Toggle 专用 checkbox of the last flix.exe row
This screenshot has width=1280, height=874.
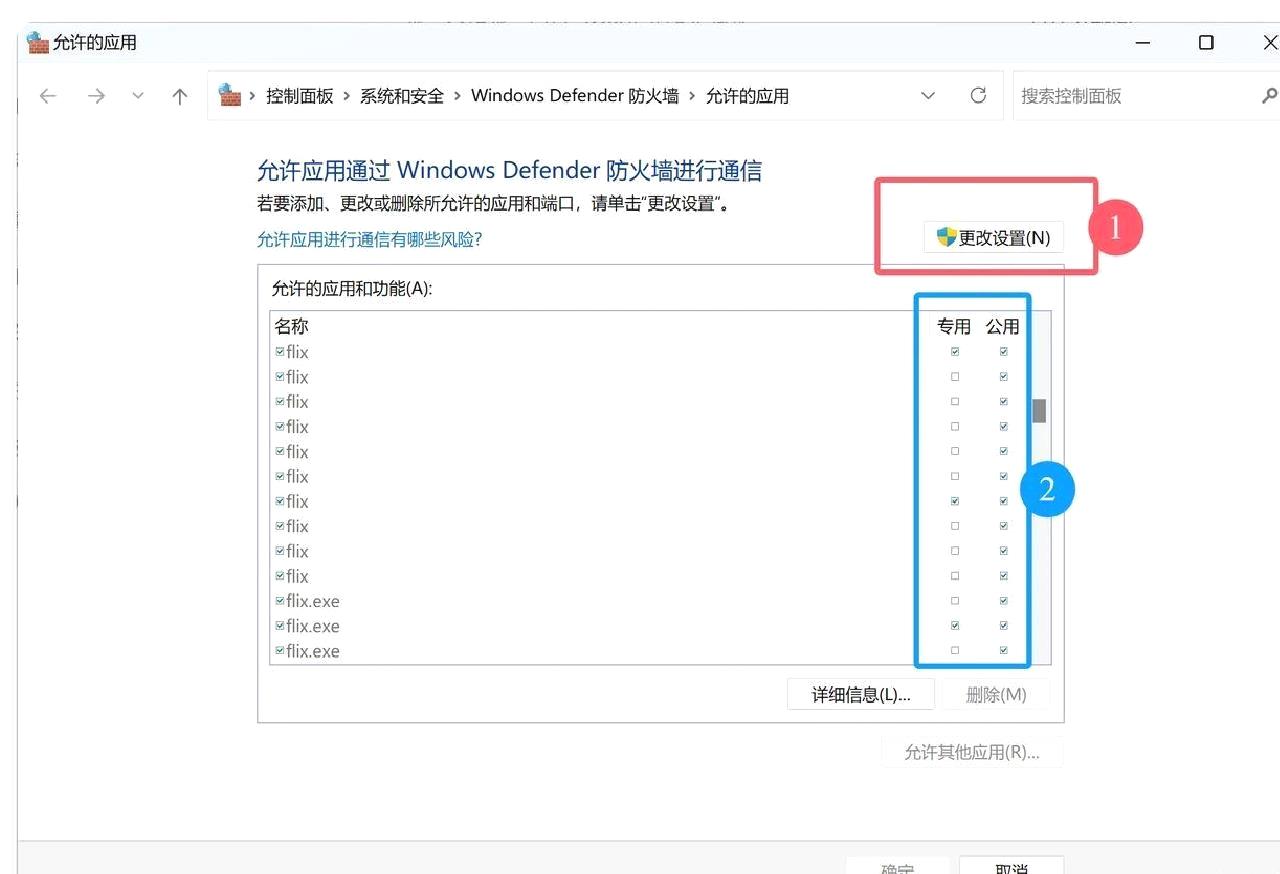click(x=955, y=651)
